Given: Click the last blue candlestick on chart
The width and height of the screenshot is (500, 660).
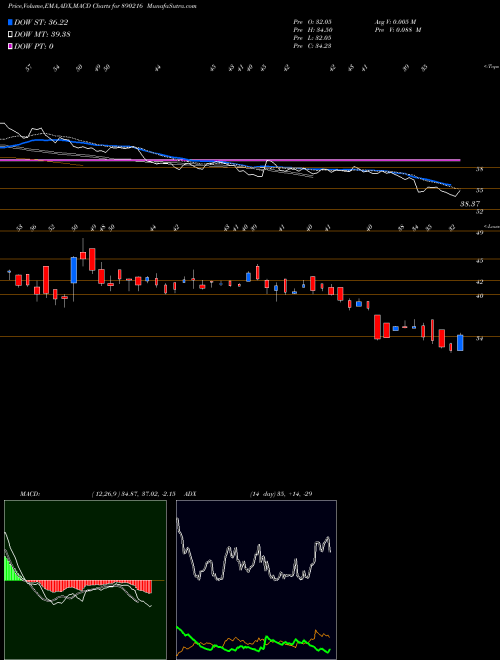Looking at the screenshot, I should pos(460,343).
